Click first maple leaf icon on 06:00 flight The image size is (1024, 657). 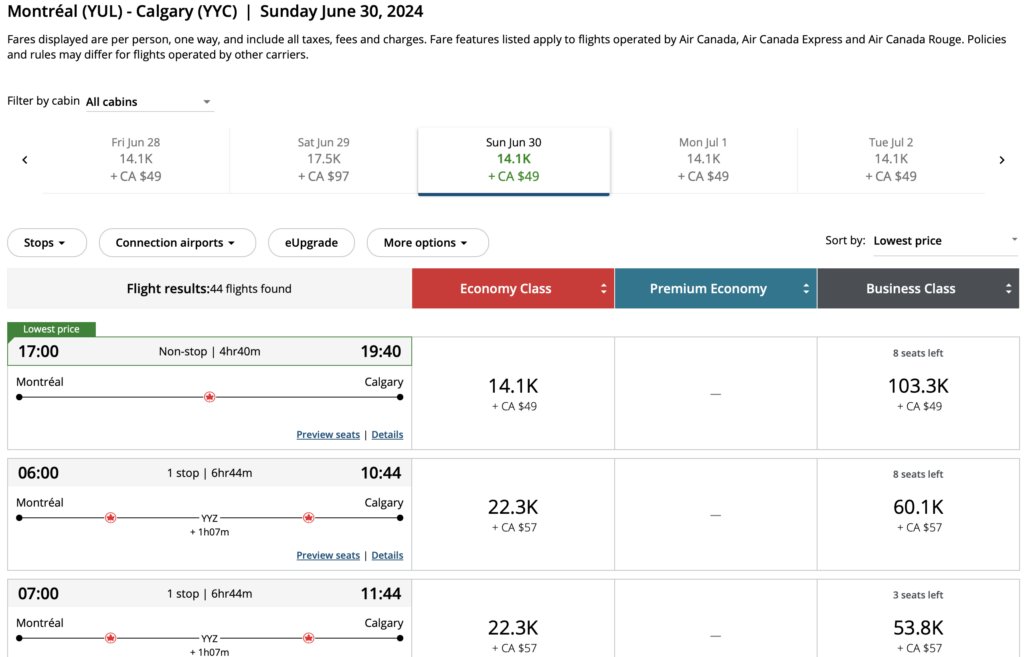(x=111, y=518)
